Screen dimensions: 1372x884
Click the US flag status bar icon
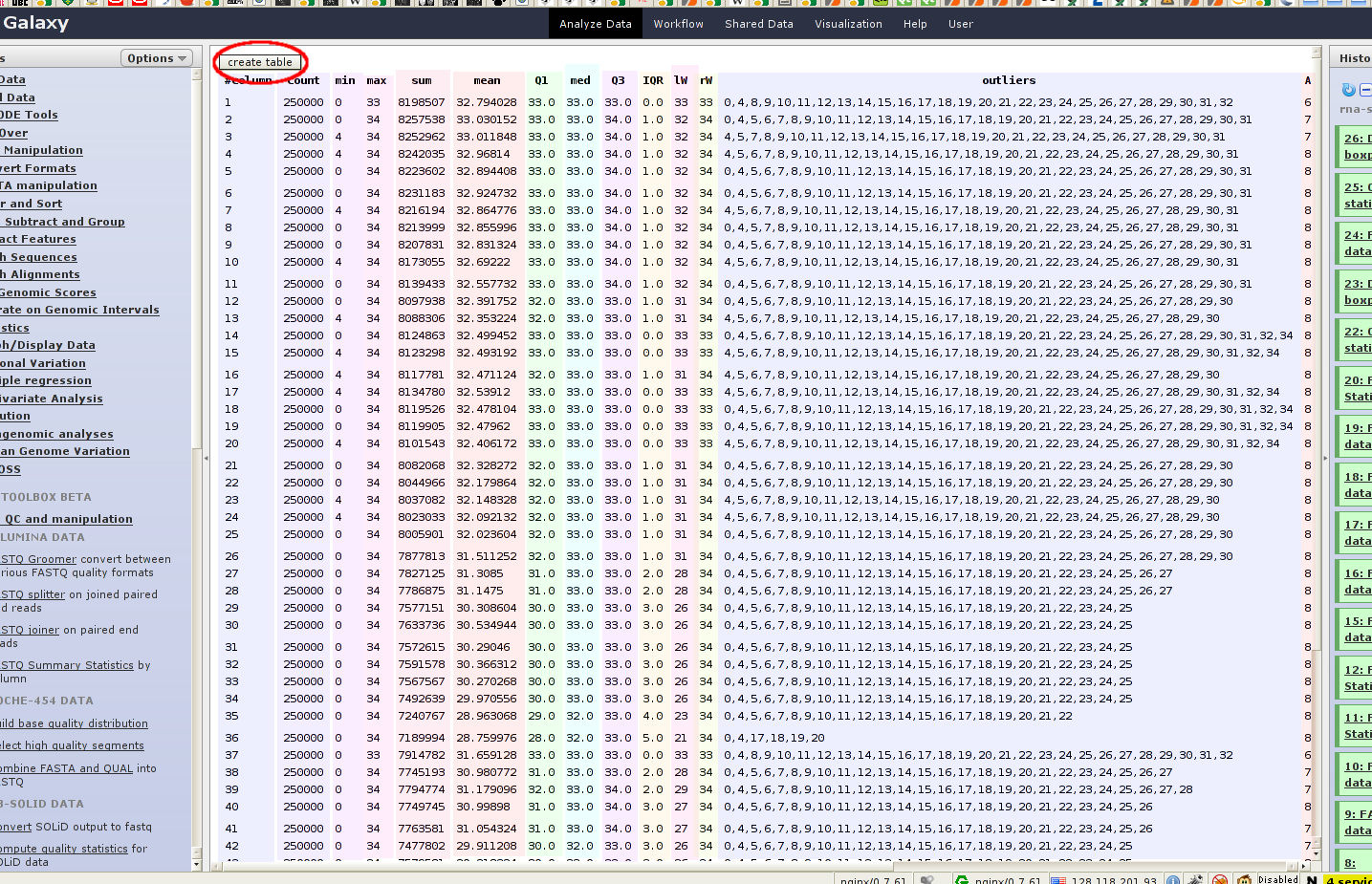tap(1058, 879)
